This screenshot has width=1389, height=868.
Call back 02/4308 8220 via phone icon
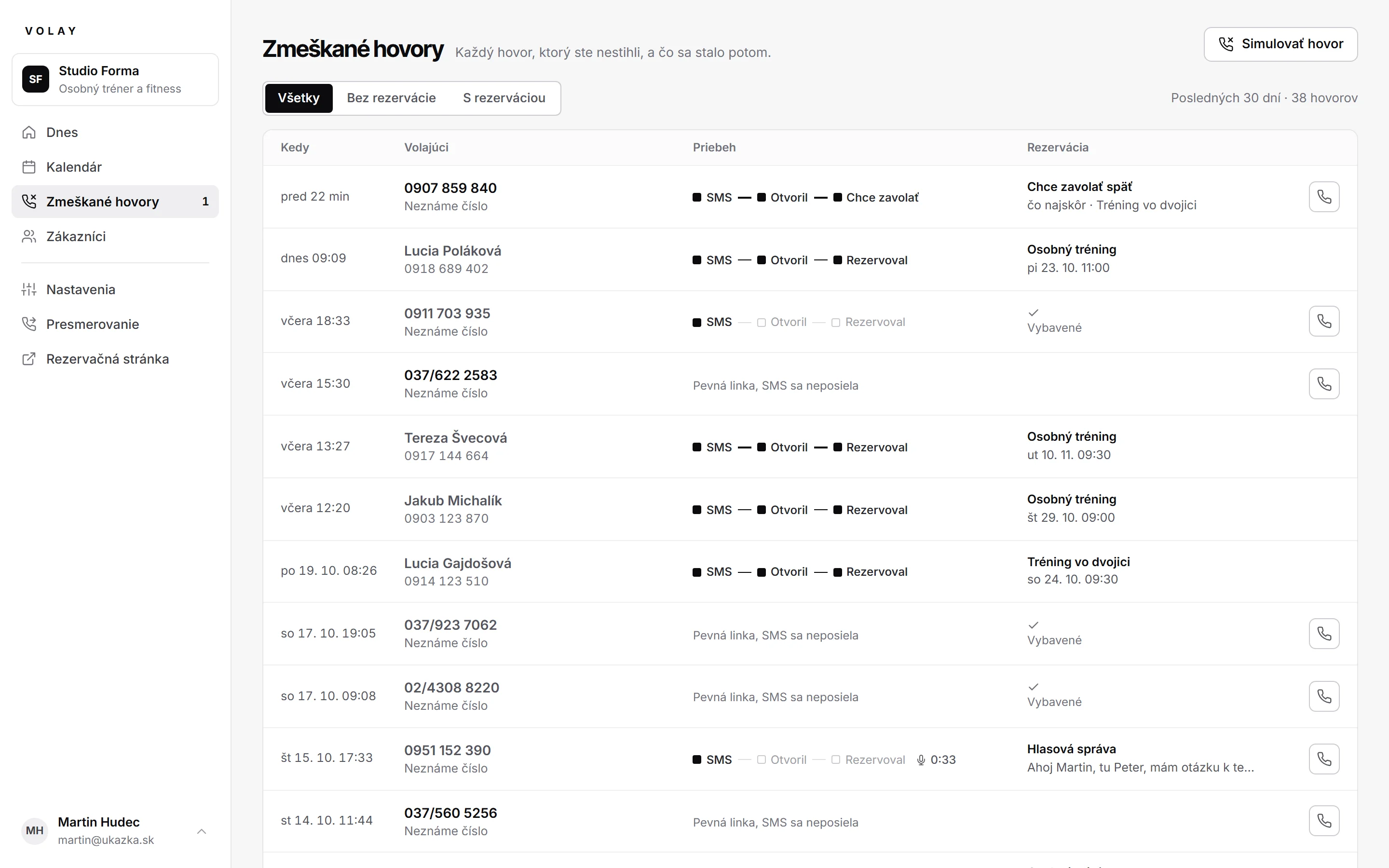click(1323, 696)
